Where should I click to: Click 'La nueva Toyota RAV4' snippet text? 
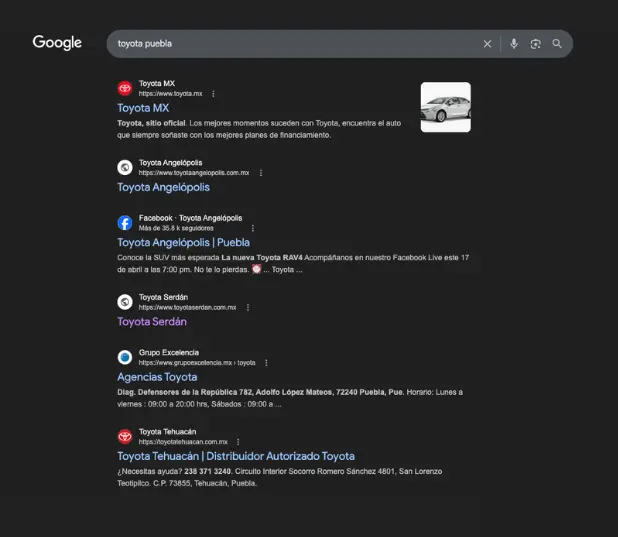tap(262, 258)
